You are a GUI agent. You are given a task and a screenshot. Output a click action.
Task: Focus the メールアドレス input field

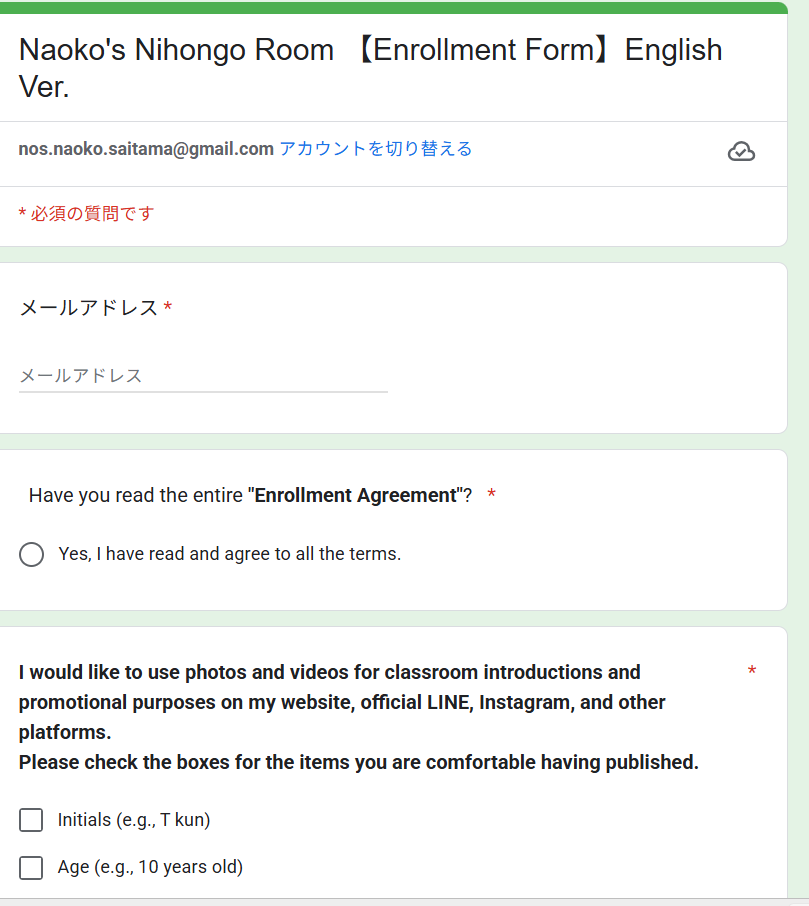[203, 376]
